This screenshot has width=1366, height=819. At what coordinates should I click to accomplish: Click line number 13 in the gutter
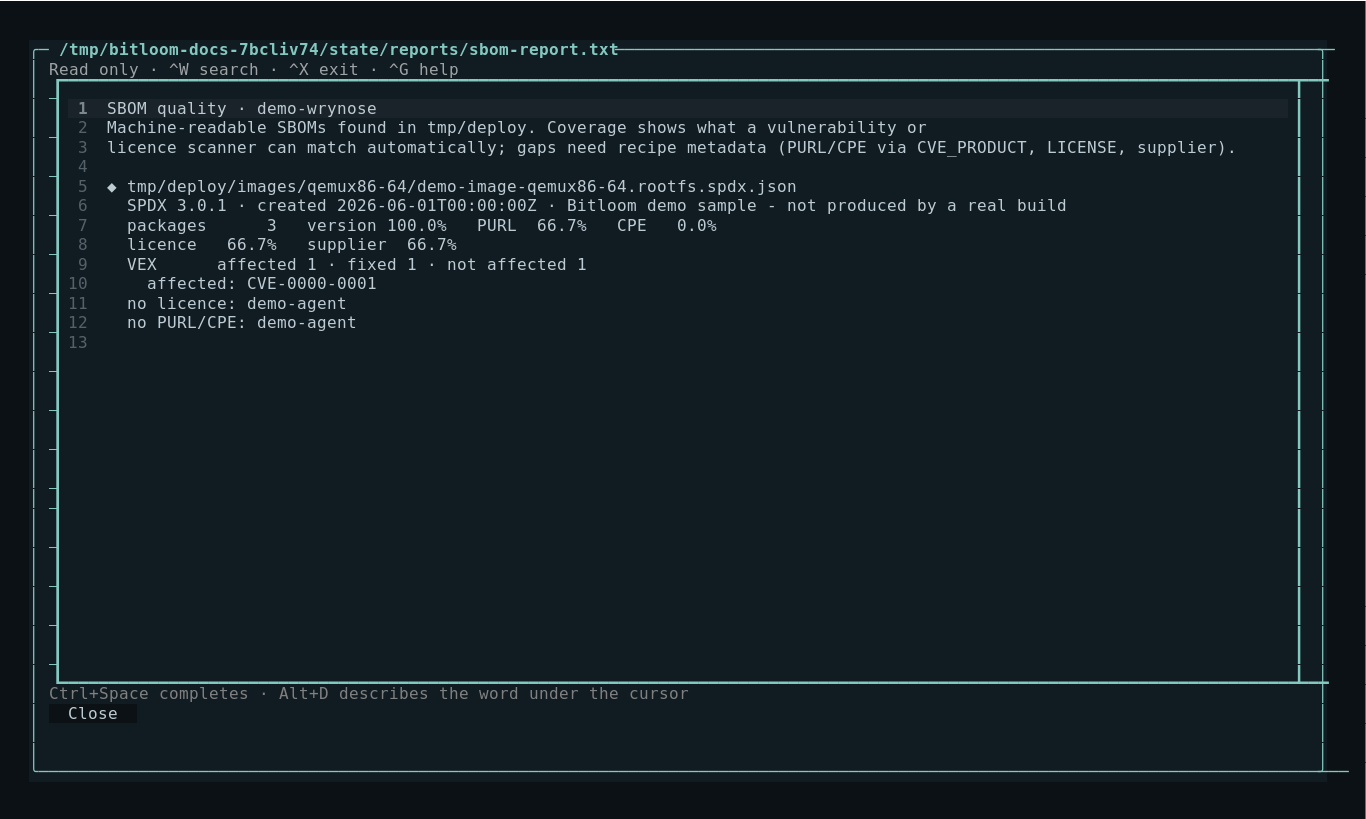tap(78, 342)
